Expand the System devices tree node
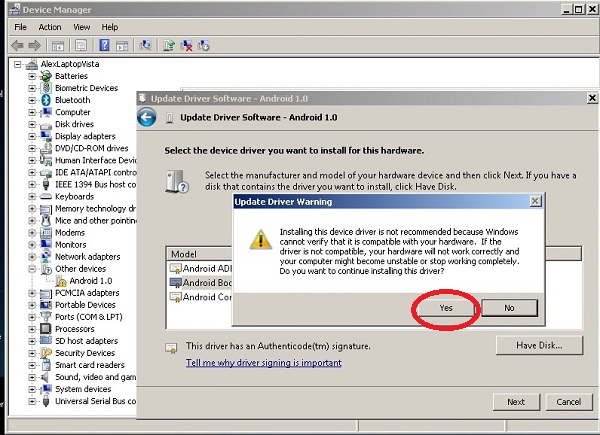The width and height of the screenshot is (600, 435). [32, 389]
